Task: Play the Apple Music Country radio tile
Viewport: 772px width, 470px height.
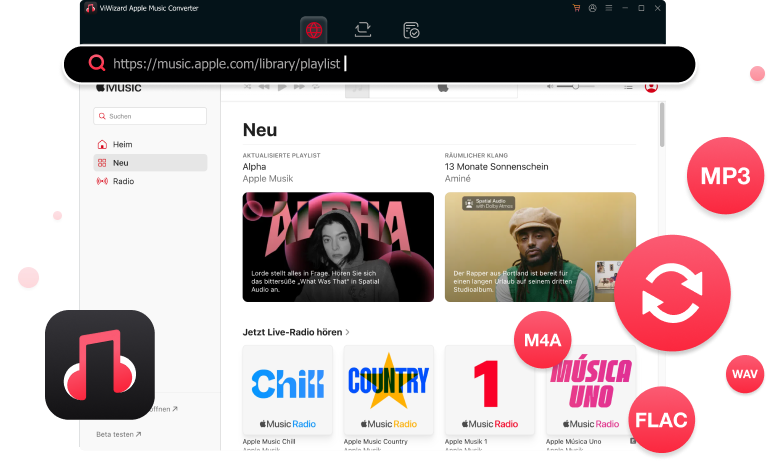Action: (x=388, y=390)
